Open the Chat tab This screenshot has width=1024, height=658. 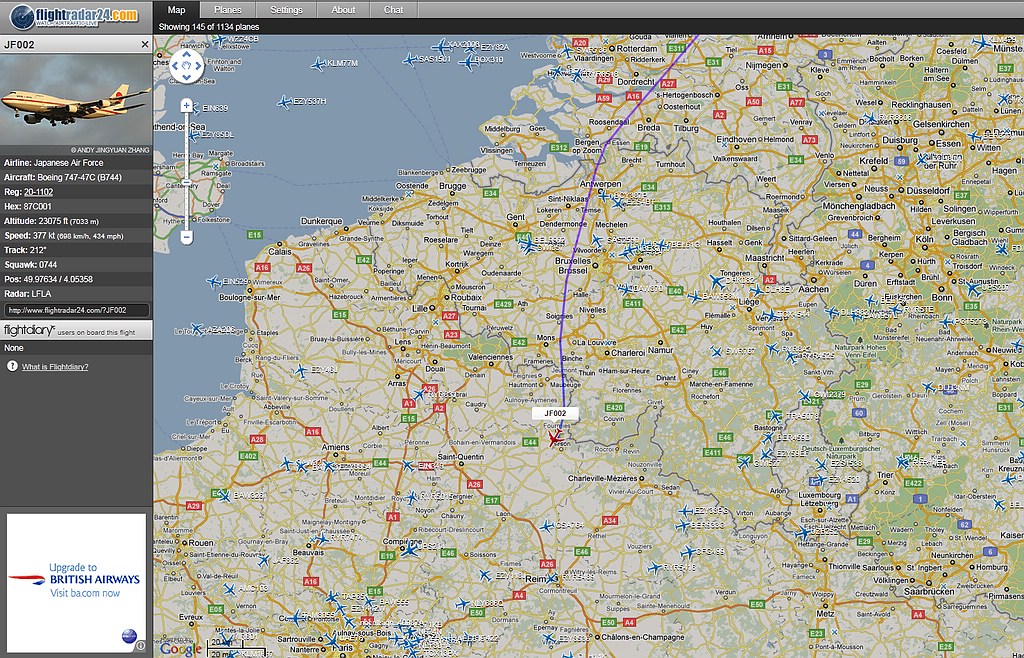click(394, 10)
